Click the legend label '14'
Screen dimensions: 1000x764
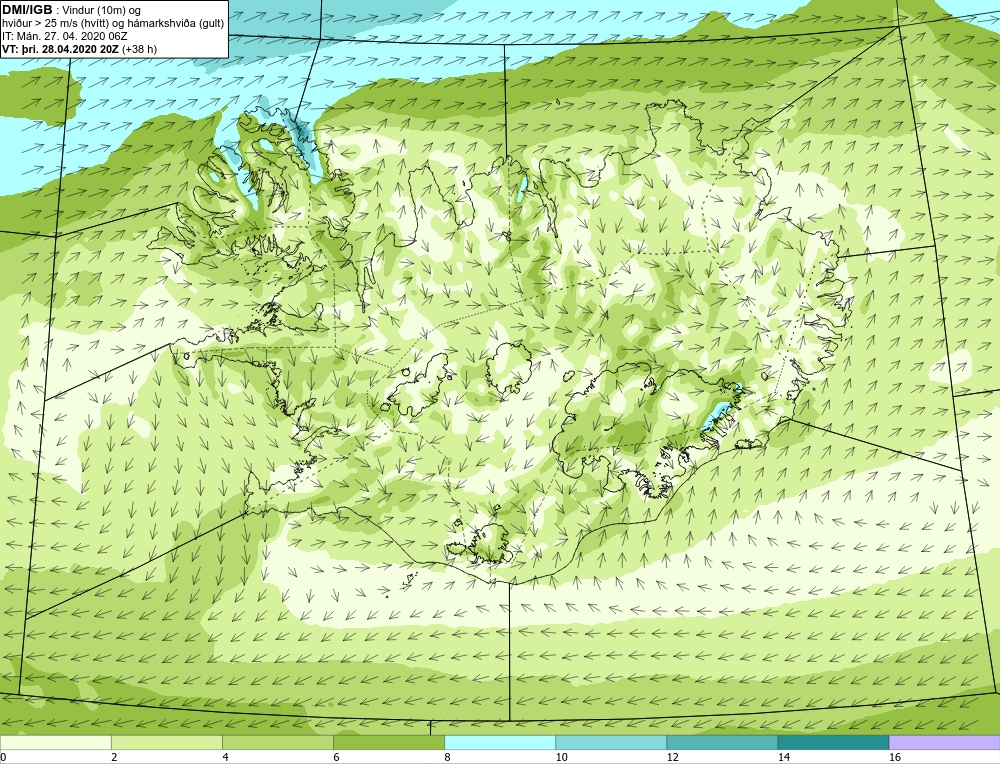784,757
